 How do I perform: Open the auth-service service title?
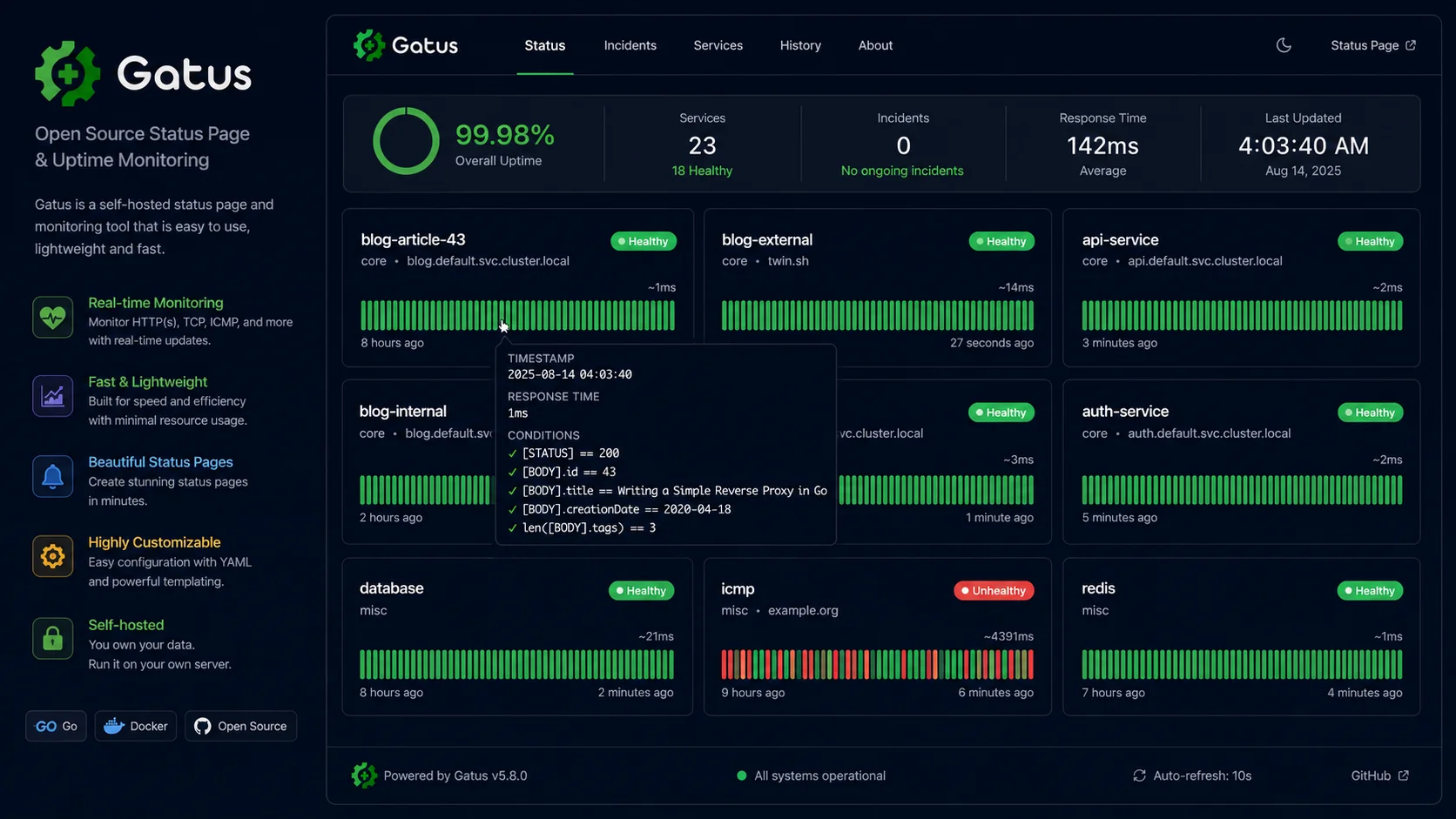[1126, 411]
